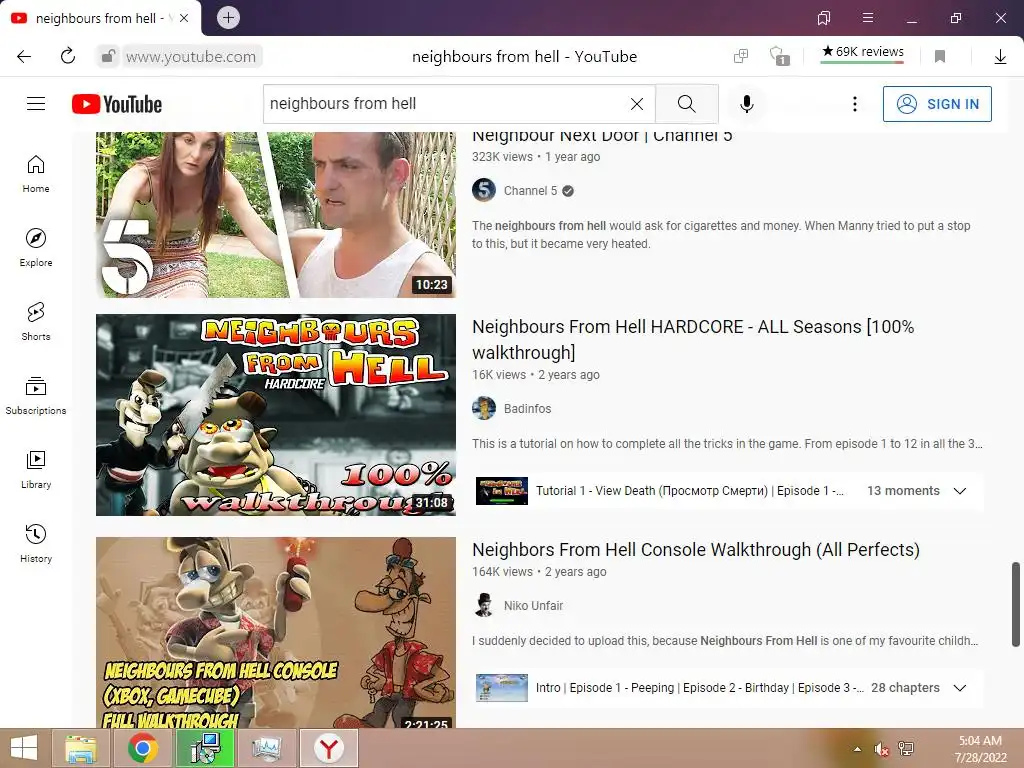Open Niko Unfair channel link
The height and width of the screenshot is (768, 1024).
click(x=534, y=606)
